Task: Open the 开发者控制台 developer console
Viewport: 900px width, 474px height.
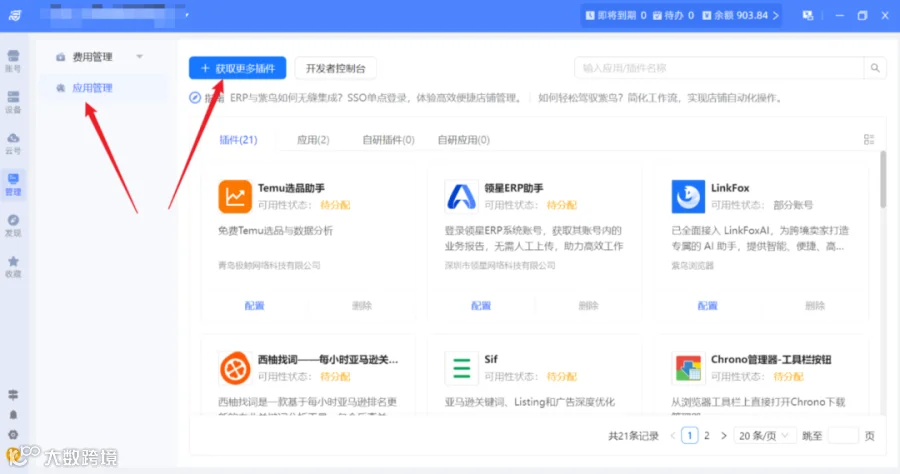Action: 335,68
